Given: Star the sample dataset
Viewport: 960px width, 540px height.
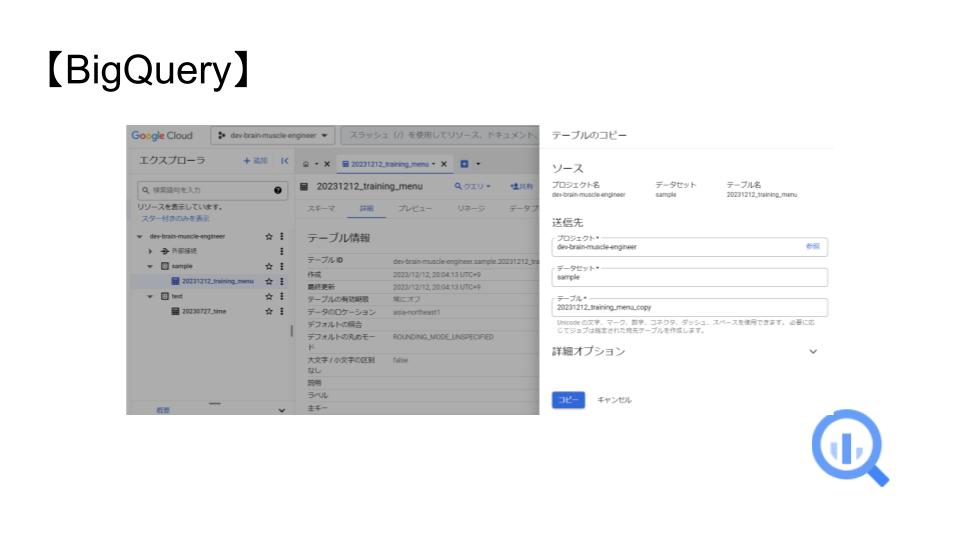Looking at the screenshot, I should (268, 266).
